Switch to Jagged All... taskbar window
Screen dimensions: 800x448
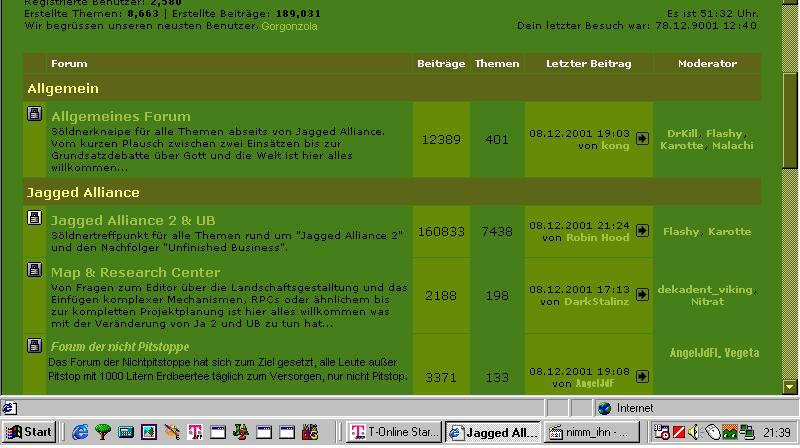pos(493,432)
